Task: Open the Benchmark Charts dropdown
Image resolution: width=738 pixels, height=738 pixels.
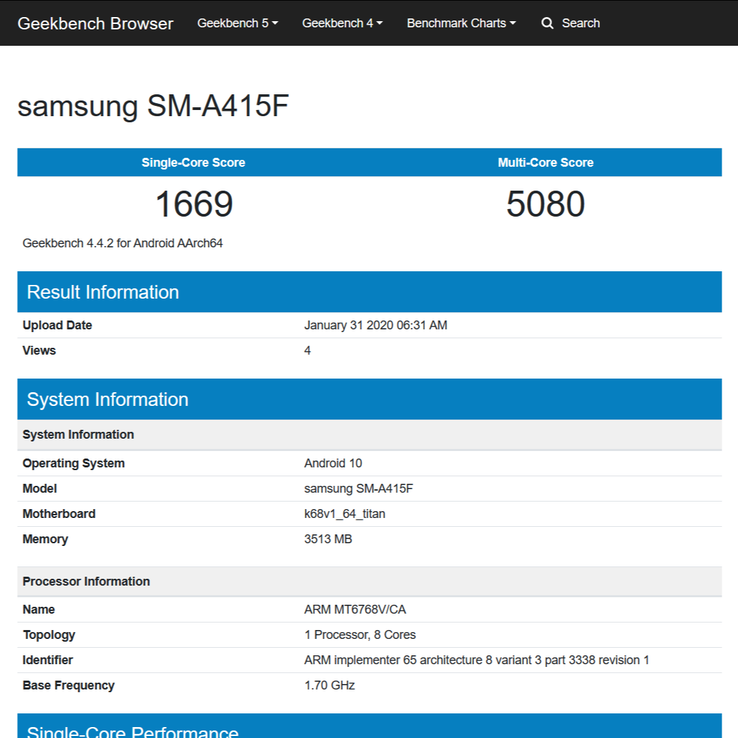Action: [x=461, y=23]
